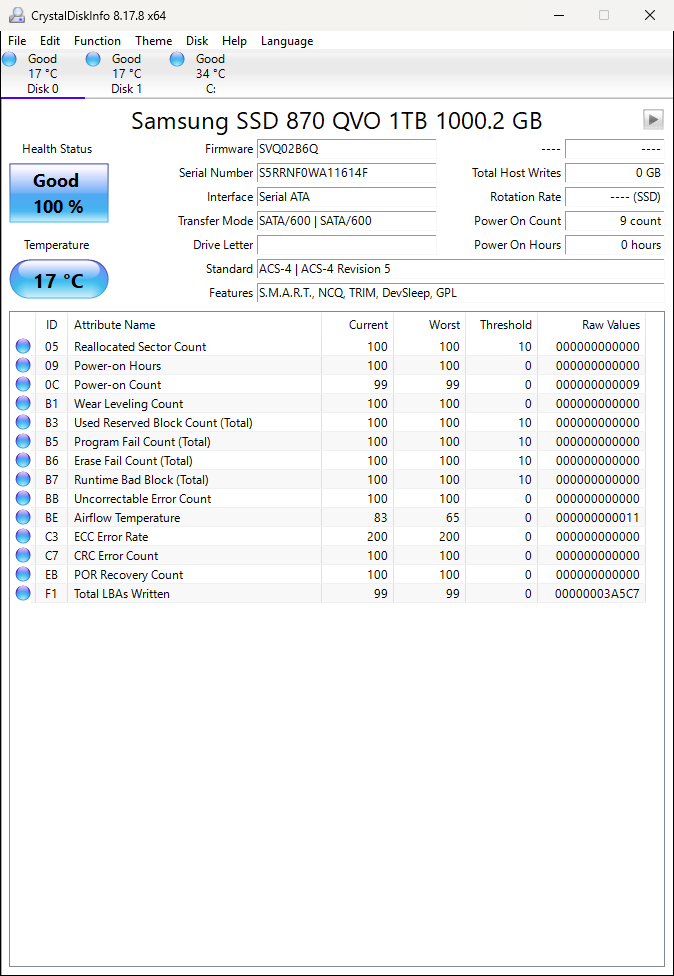The height and width of the screenshot is (976, 674).
Task: Click the CrystalDiskInfo app icon in title bar
Action: tap(15, 15)
